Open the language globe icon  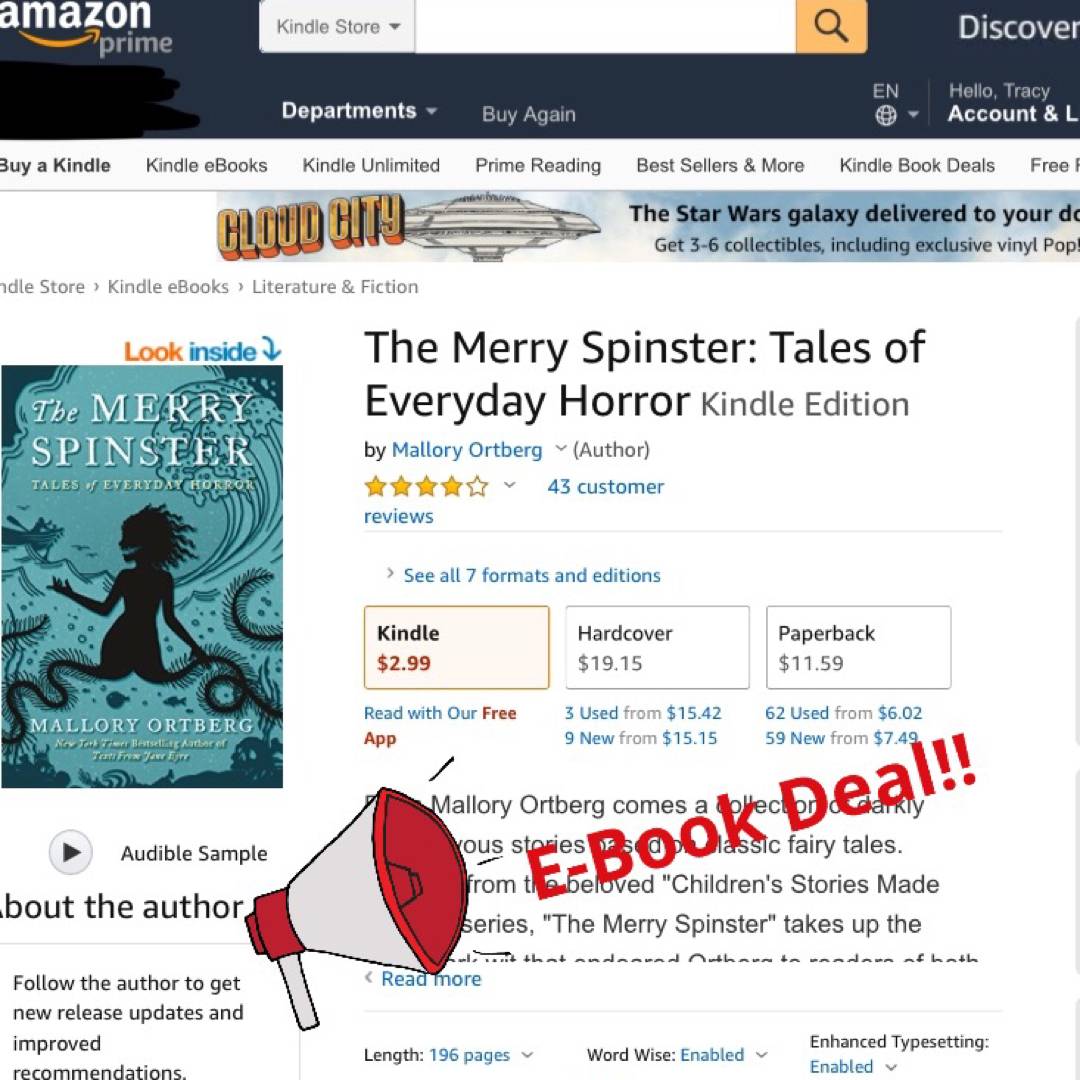886,115
